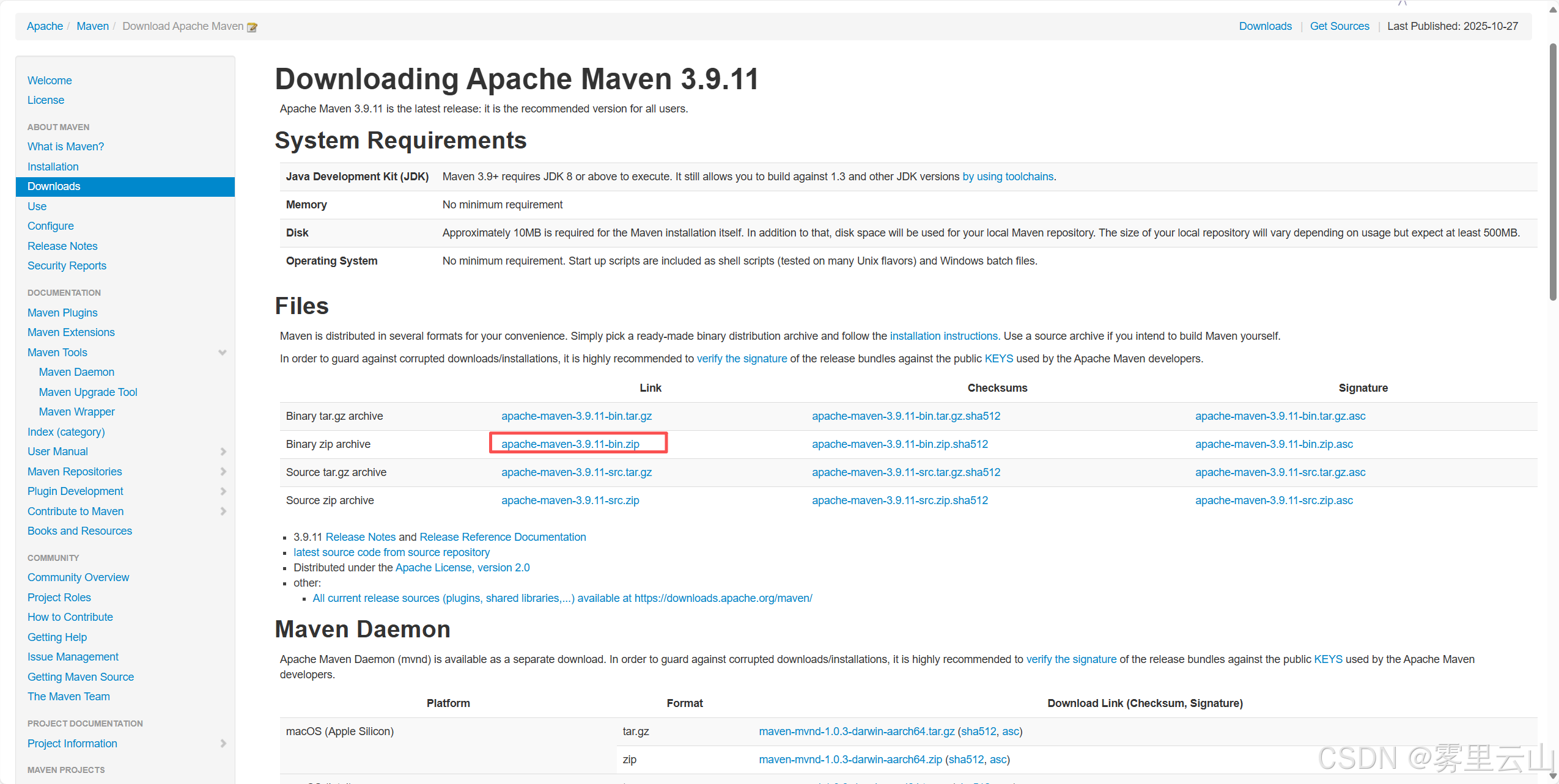Click the edit icon beside Download Apache Maven

[x=252, y=27]
